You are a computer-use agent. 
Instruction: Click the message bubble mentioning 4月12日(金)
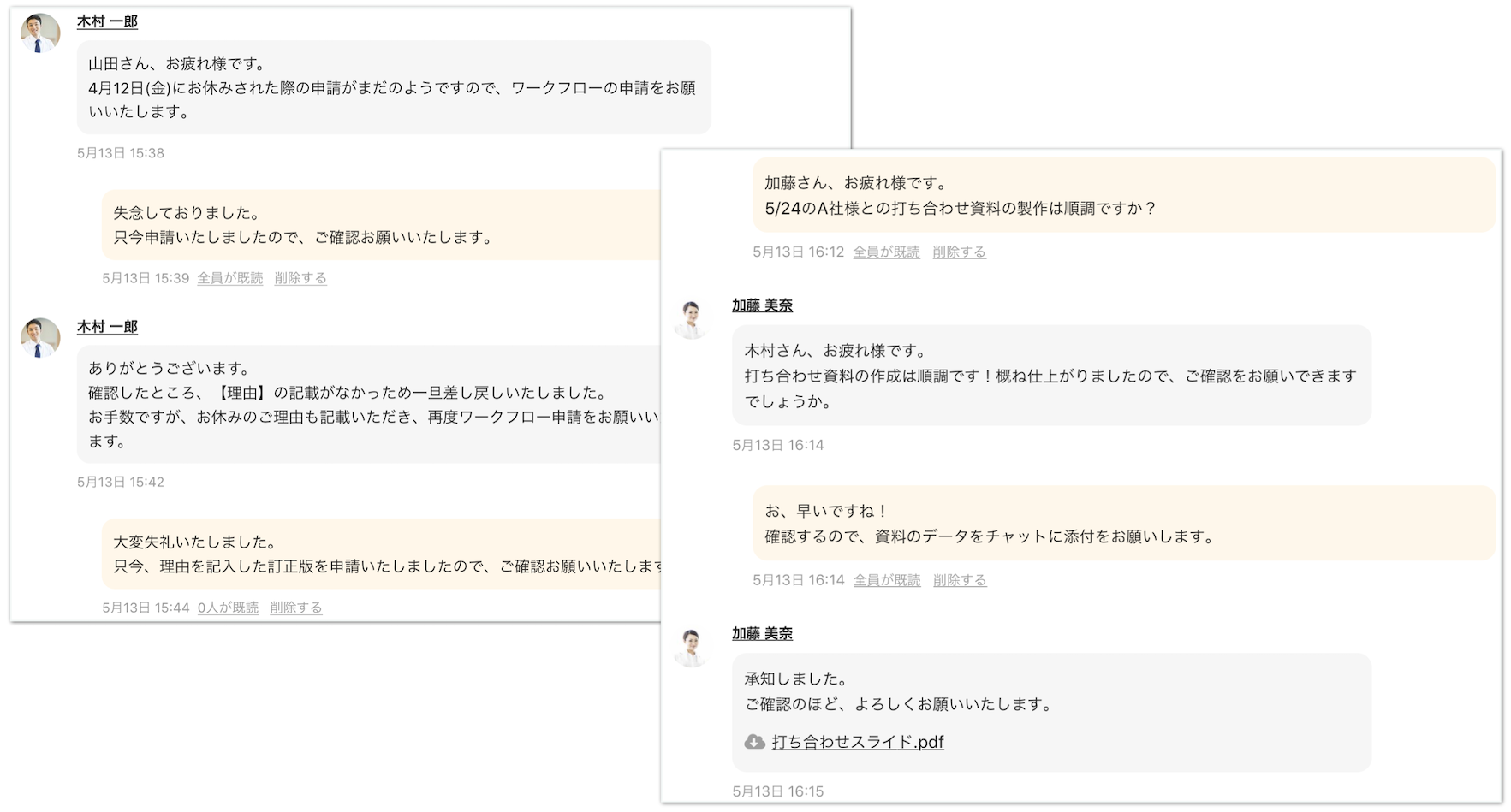click(x=393, y=87)
